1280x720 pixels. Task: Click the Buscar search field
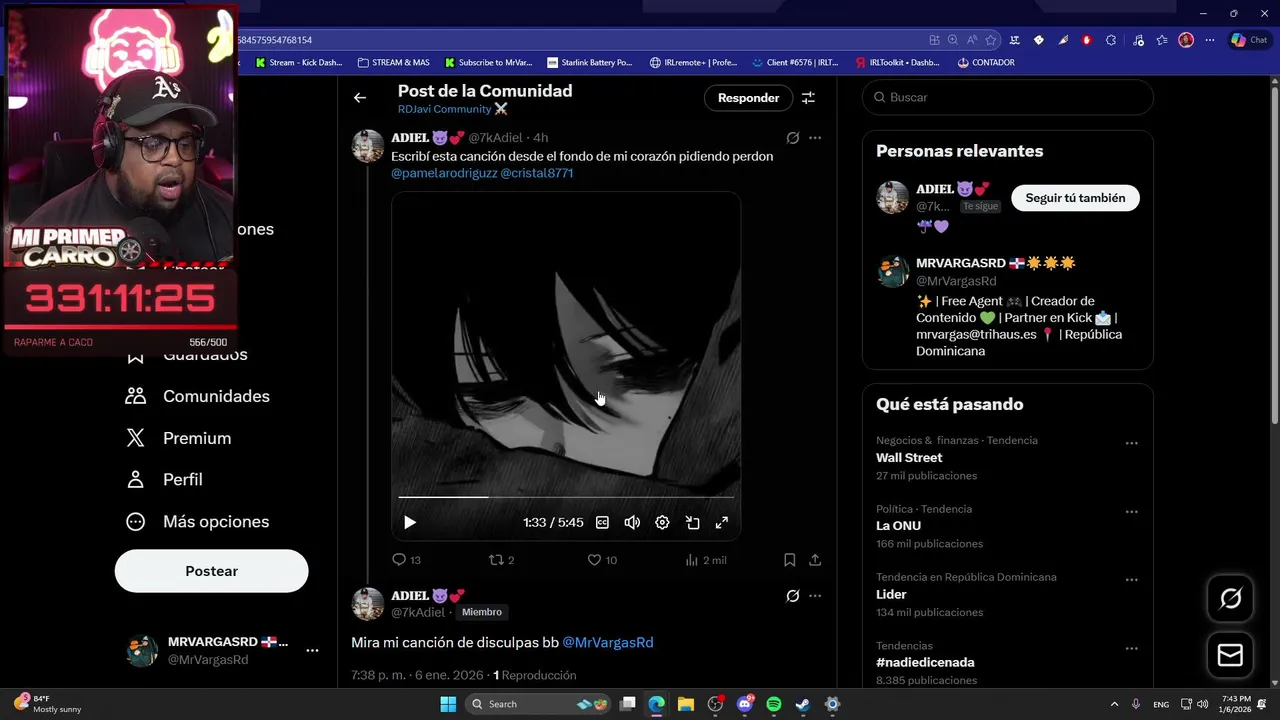1007,97
